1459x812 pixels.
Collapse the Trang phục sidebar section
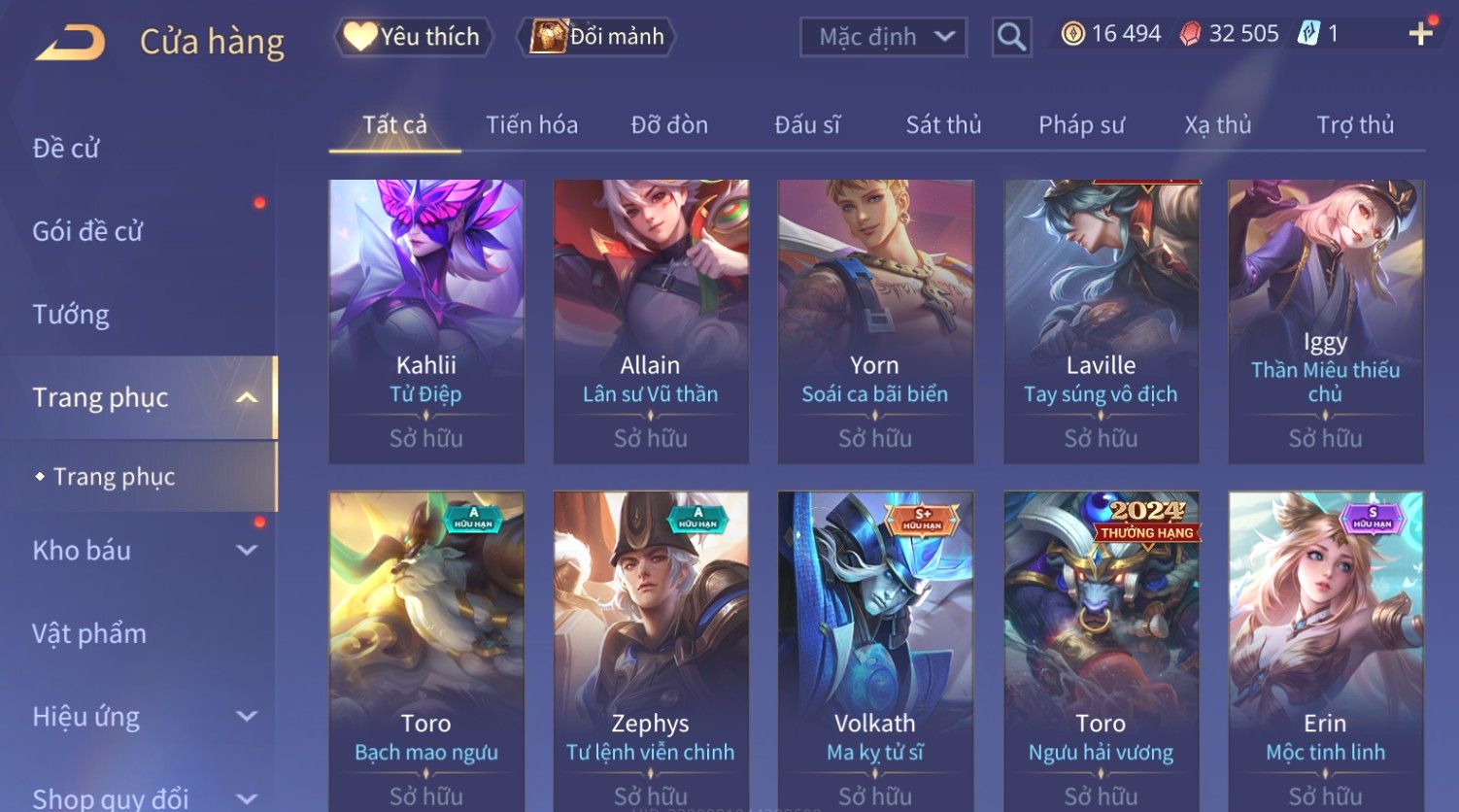pyautogui.click(x=248, y=397)
